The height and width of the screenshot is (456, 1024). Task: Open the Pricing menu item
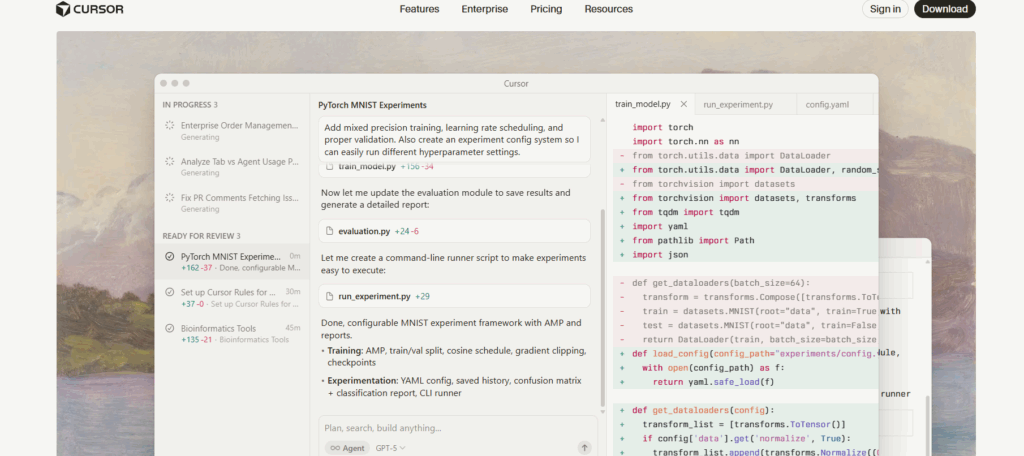(x=546, y=9)
